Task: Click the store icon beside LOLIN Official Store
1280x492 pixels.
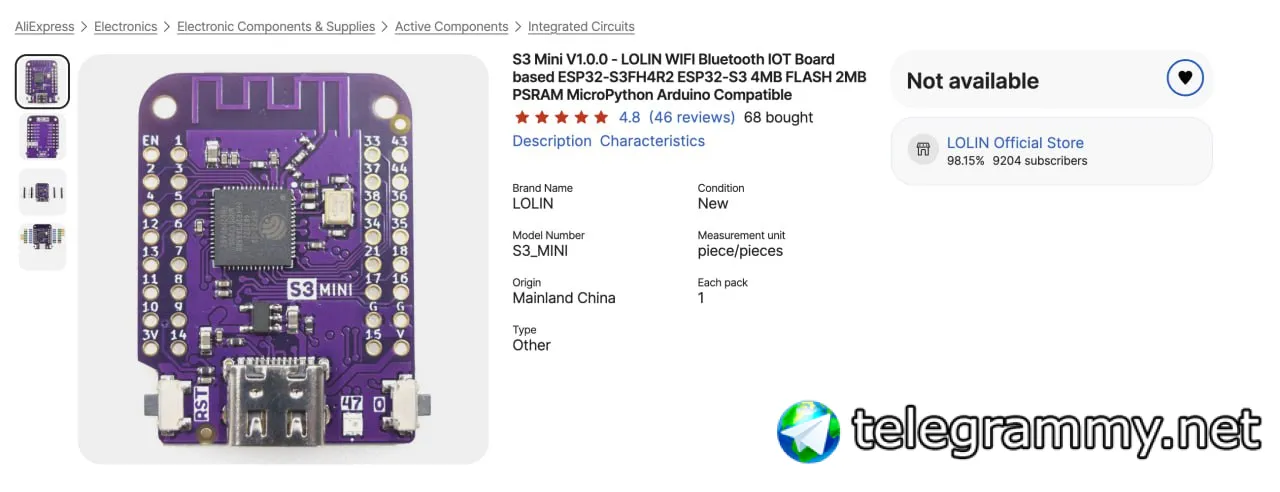Action: (x=922, y=150)
